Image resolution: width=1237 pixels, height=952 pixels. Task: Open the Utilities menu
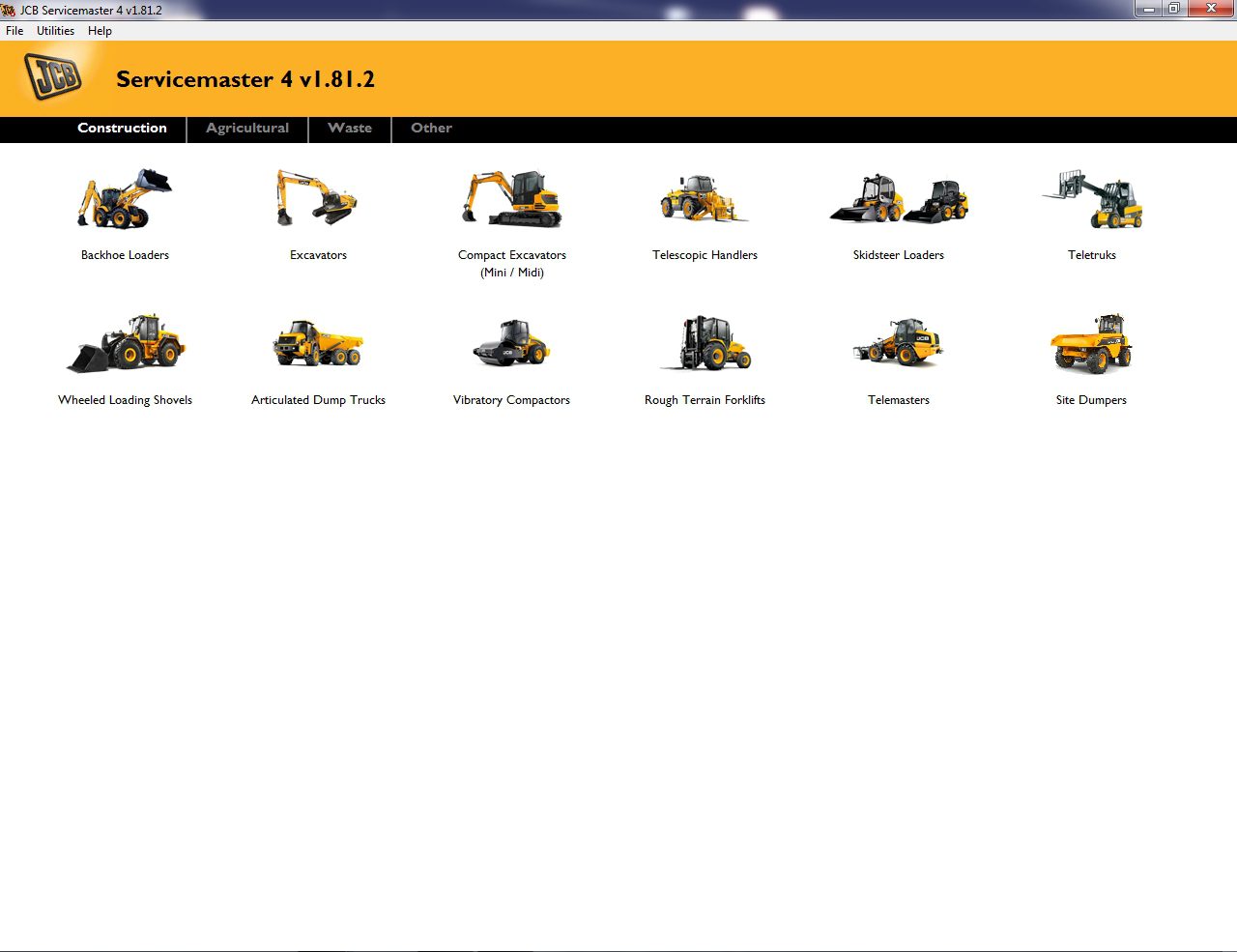pos(55,31)
